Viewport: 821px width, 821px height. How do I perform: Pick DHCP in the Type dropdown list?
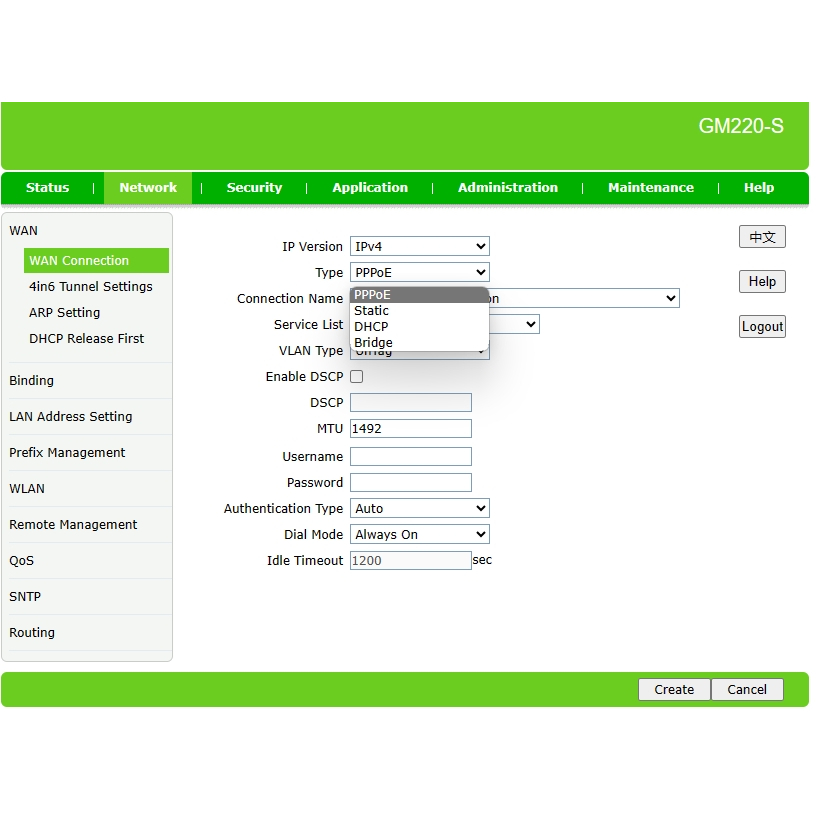(372, 327)
